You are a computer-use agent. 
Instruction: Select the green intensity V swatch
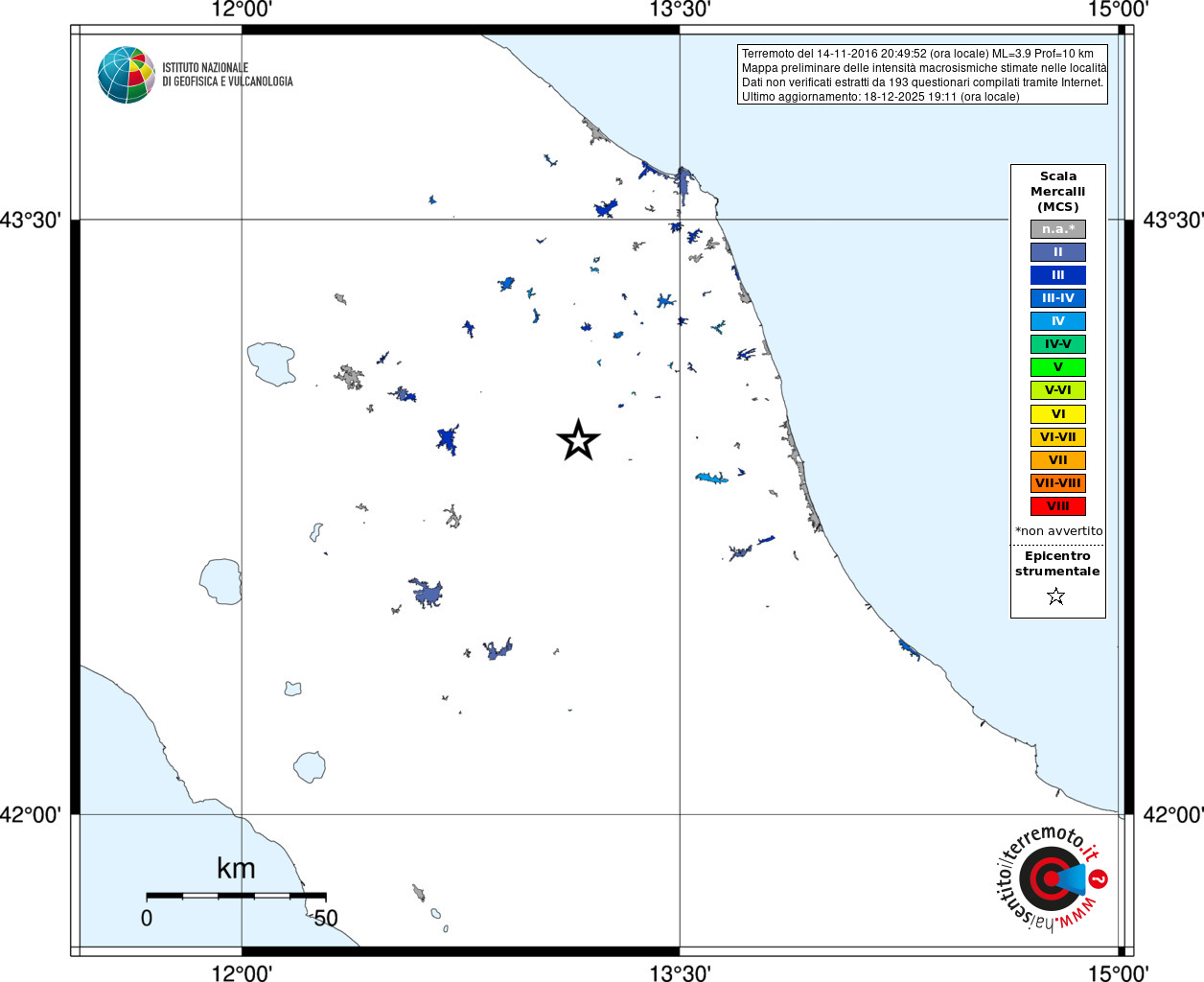tap(1058, 367)
